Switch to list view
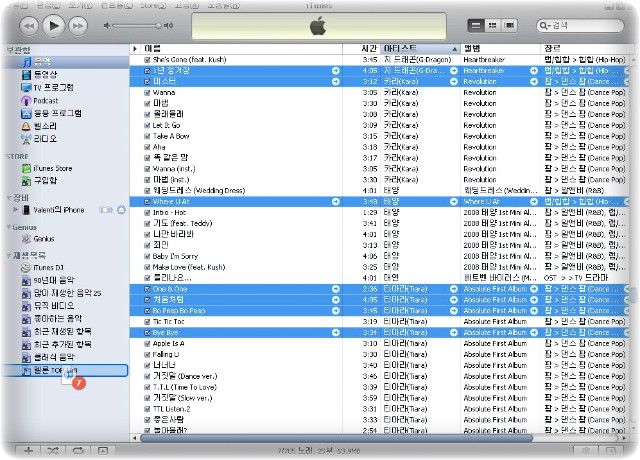Screen dimensions: 640x460 (x=476, y=25)
